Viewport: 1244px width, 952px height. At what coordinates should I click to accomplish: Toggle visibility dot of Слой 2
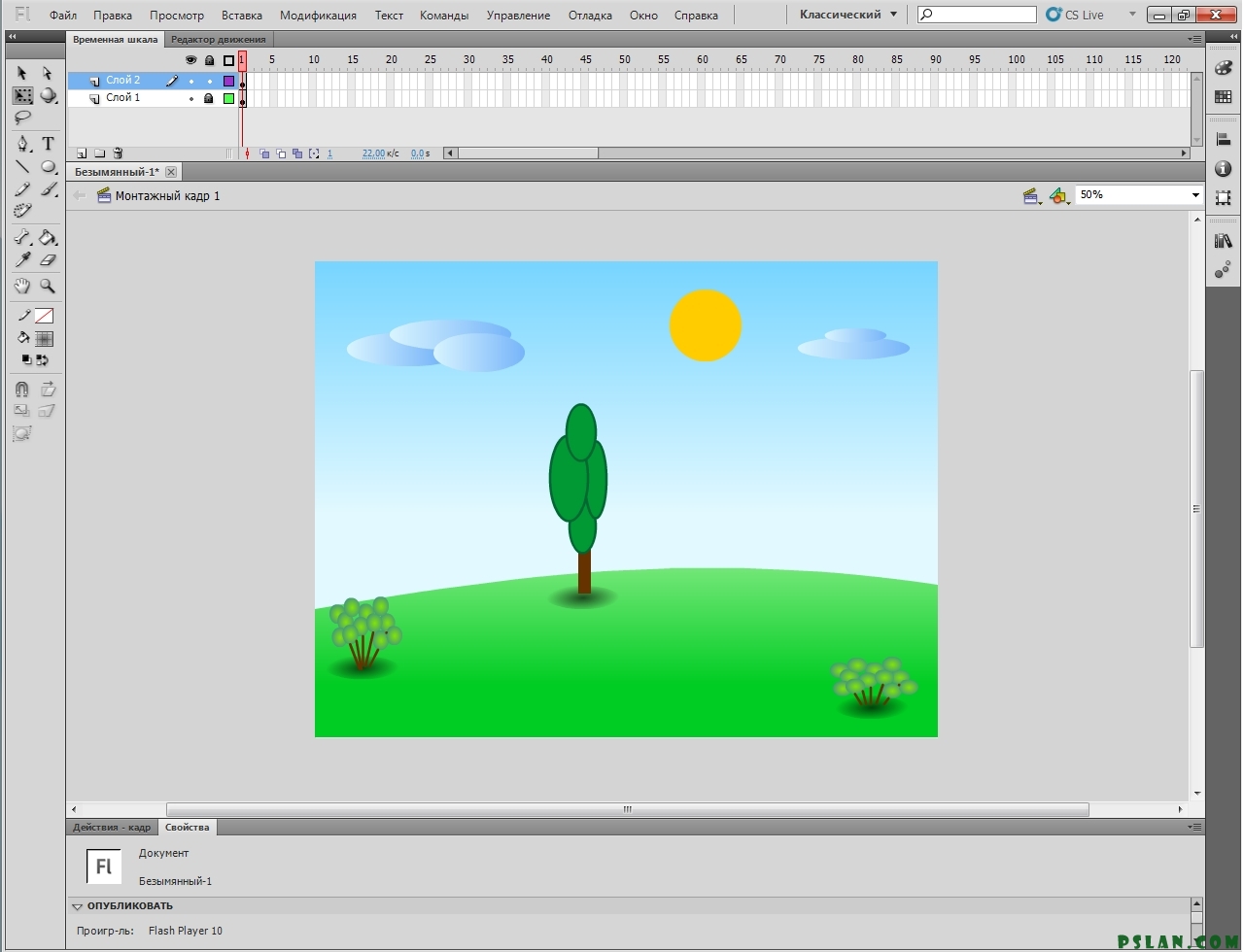pos(190,82)
